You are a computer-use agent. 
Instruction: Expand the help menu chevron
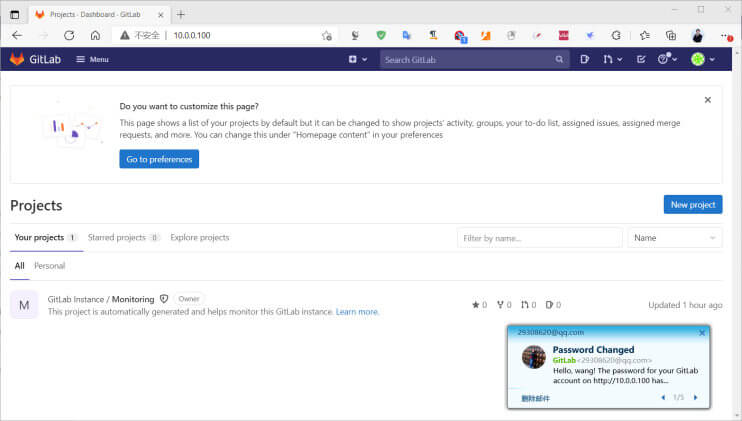click(x=675, y=60)
